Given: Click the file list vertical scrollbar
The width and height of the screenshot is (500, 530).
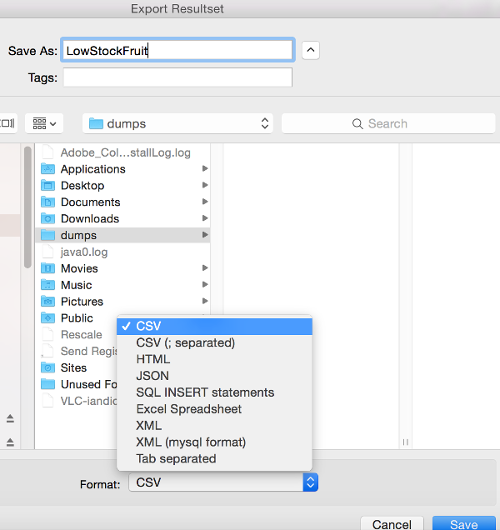Looking at the screenshot, I should pyautogui.click(x=28, y=207).
